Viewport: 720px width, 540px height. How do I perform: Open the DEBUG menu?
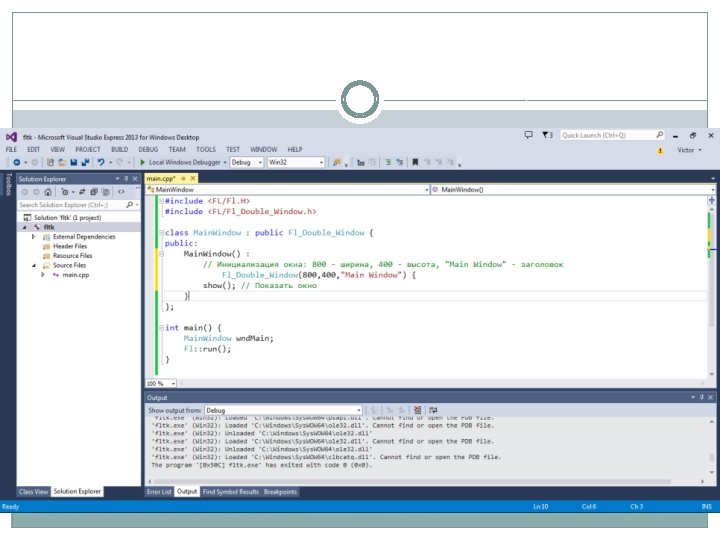click(148, 150)
